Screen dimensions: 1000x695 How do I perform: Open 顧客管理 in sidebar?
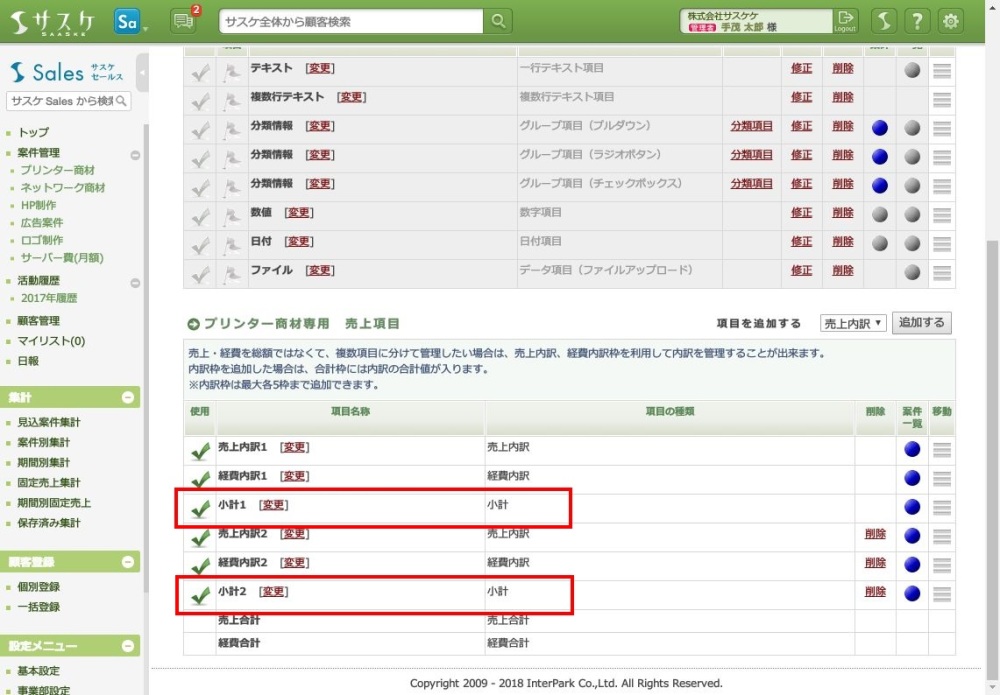coord(38,321)
